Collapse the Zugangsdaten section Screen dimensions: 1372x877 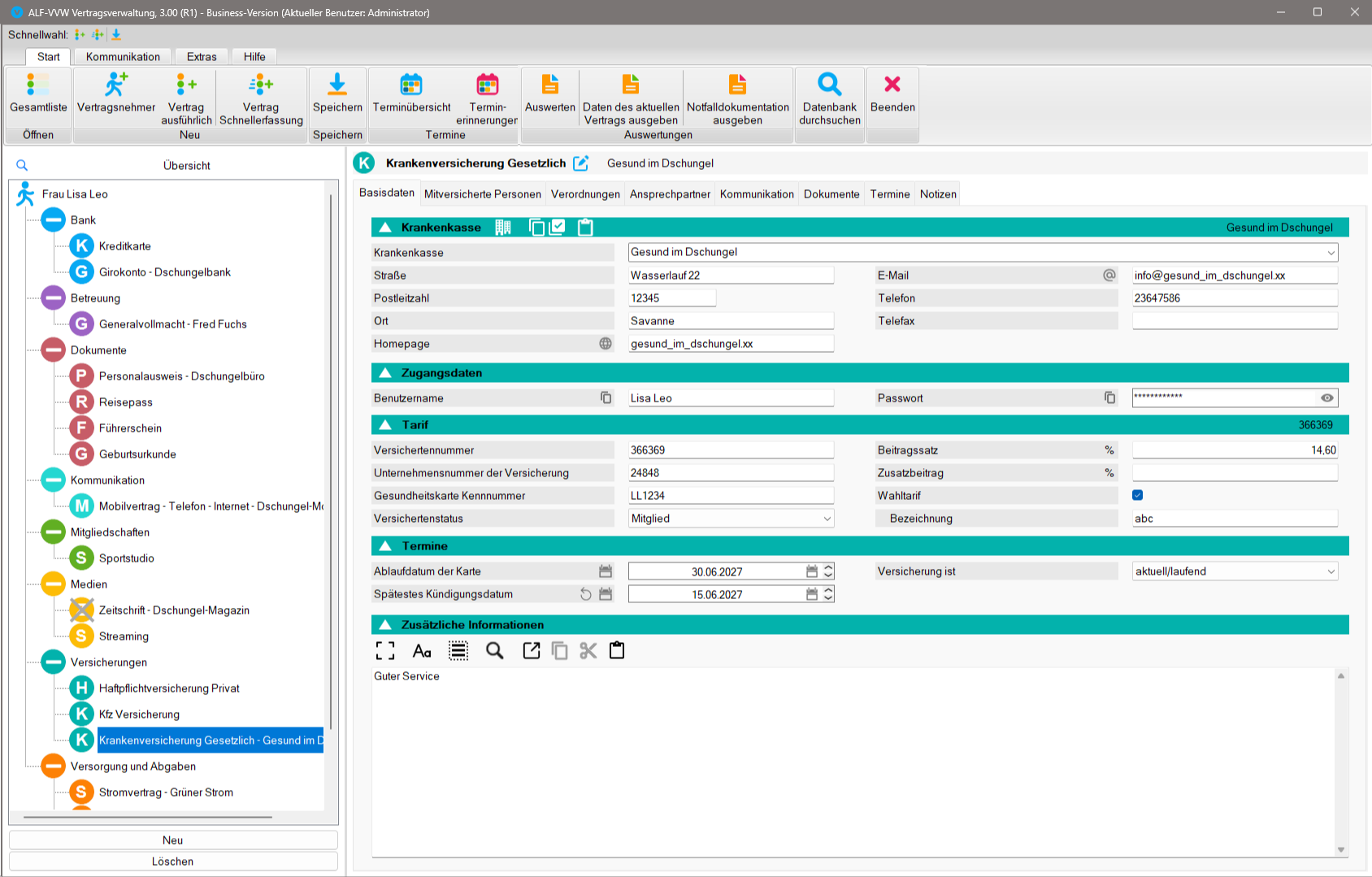(x=385, y=373)
